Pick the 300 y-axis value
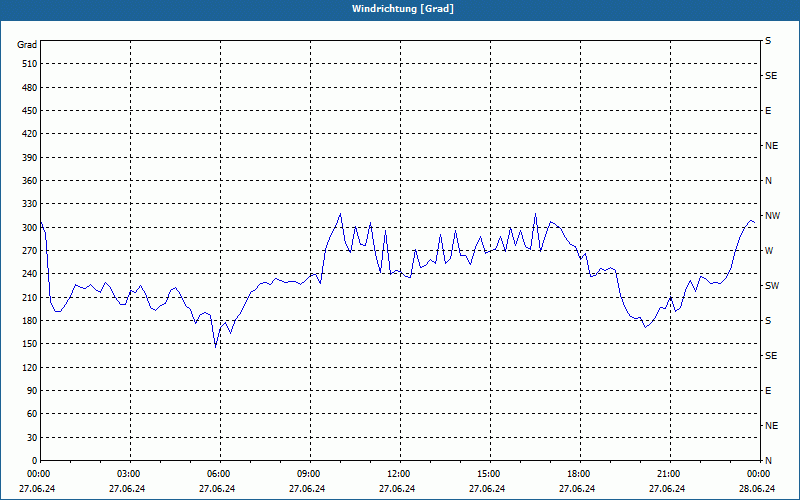 [x=30, y=227]
